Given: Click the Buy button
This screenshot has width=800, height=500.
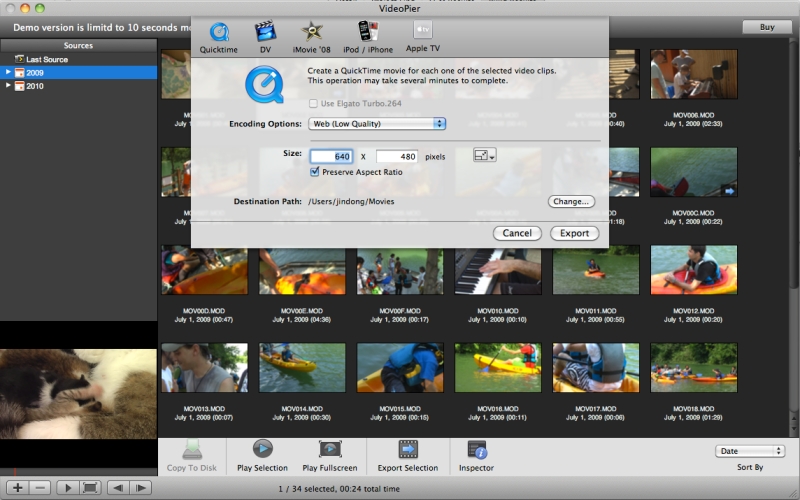Looking at the screenshot, I should tap(767, 27).
